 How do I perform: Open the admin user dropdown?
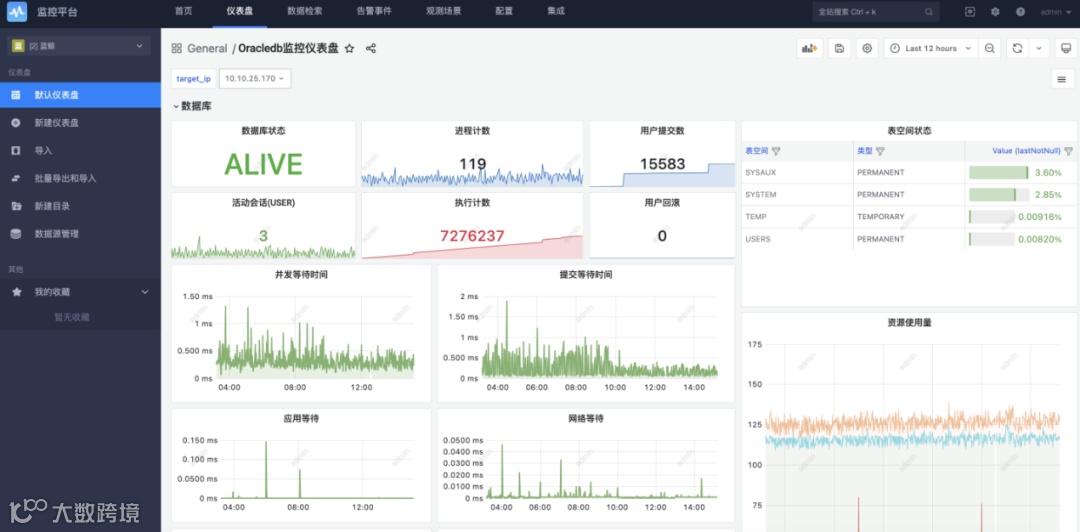pos(1055,12)
